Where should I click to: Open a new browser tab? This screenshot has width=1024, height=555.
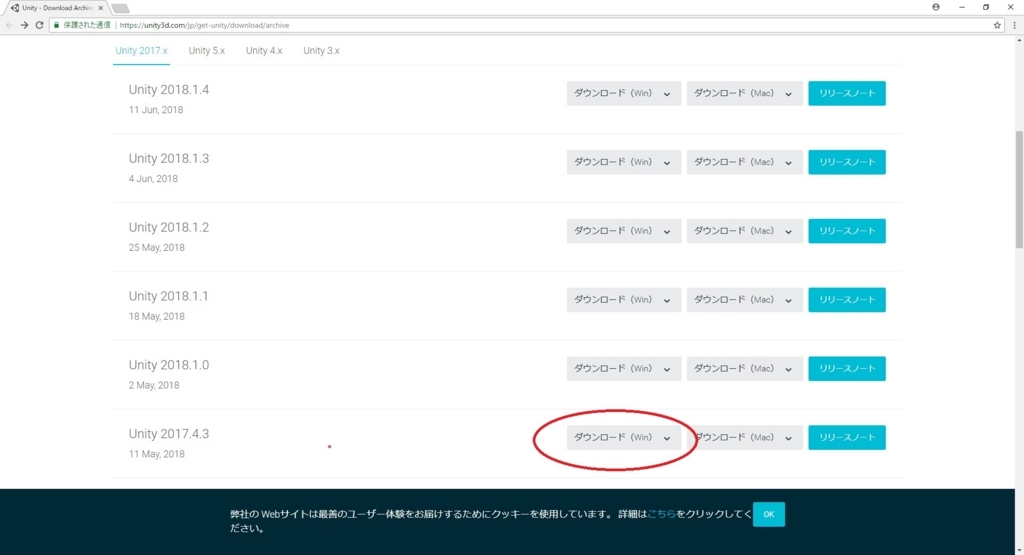[x=121, y=8]
